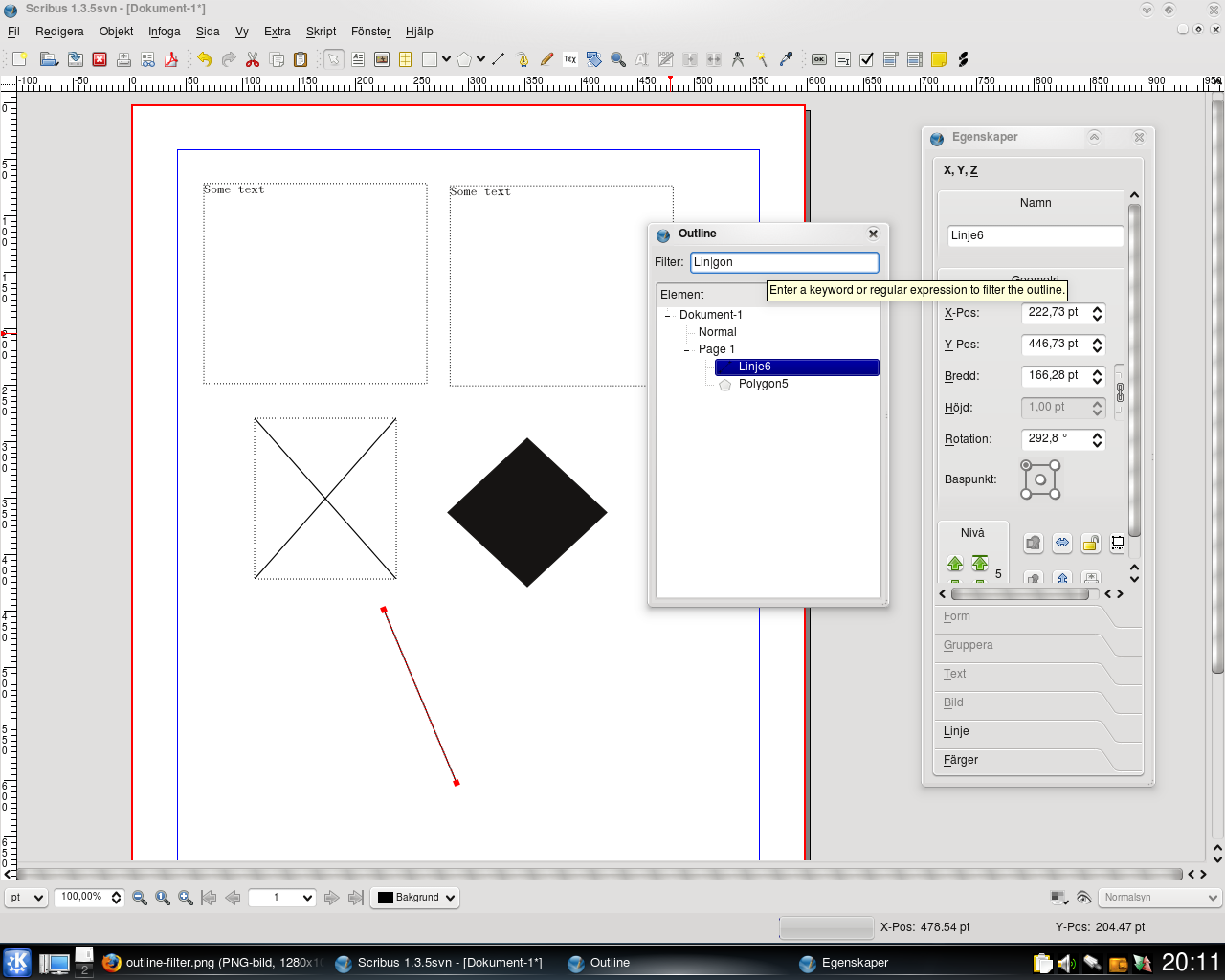The width and height of the screenshot is (1225, 980).
Task: Select the Bezier curve pen tool
Action: coord(523,59)
